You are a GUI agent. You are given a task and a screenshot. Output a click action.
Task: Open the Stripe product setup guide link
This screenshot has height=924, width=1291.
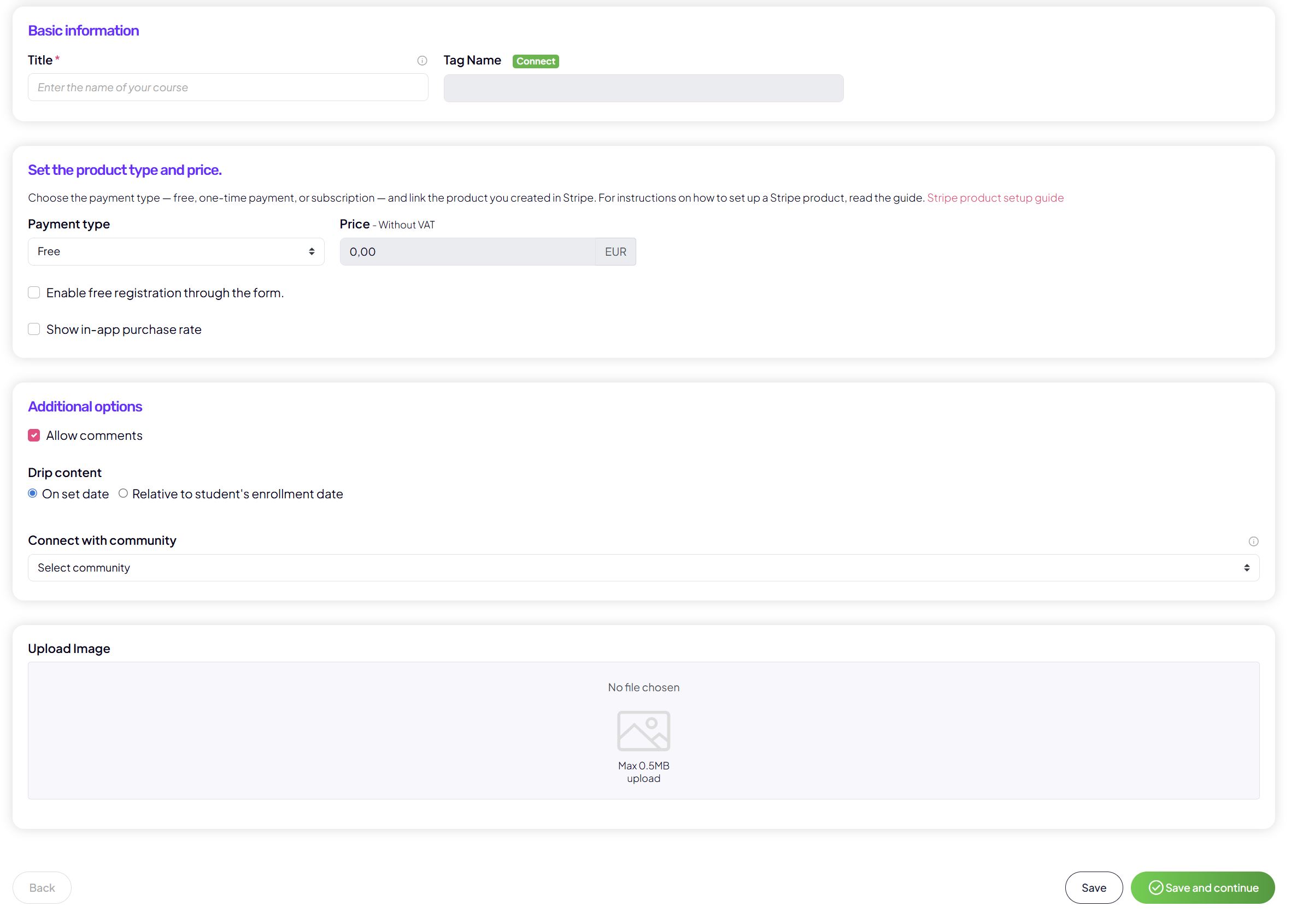point(995,197)
